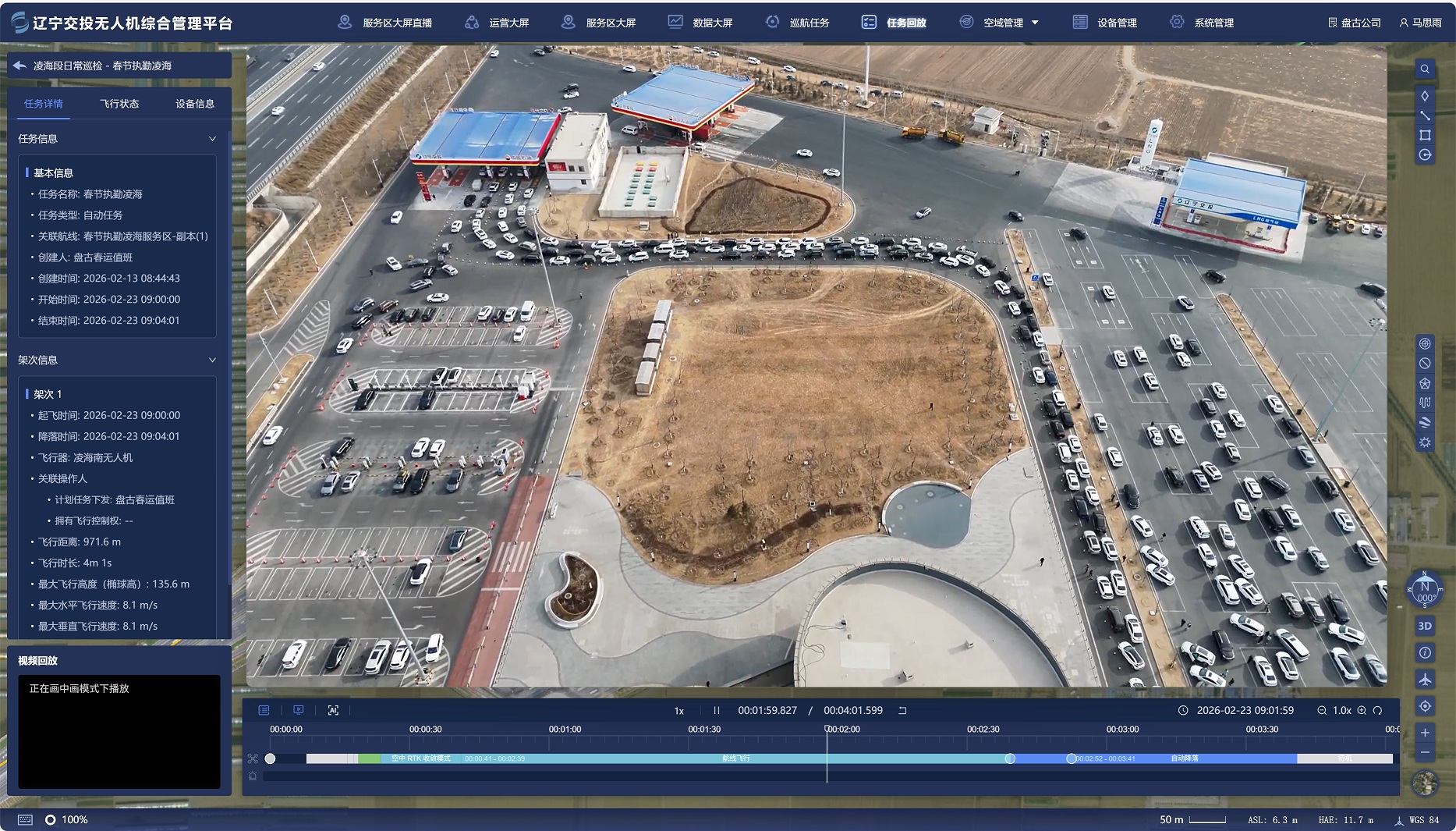
Task: Click the 马思雨 user account link
Action: coord(1420,23)
